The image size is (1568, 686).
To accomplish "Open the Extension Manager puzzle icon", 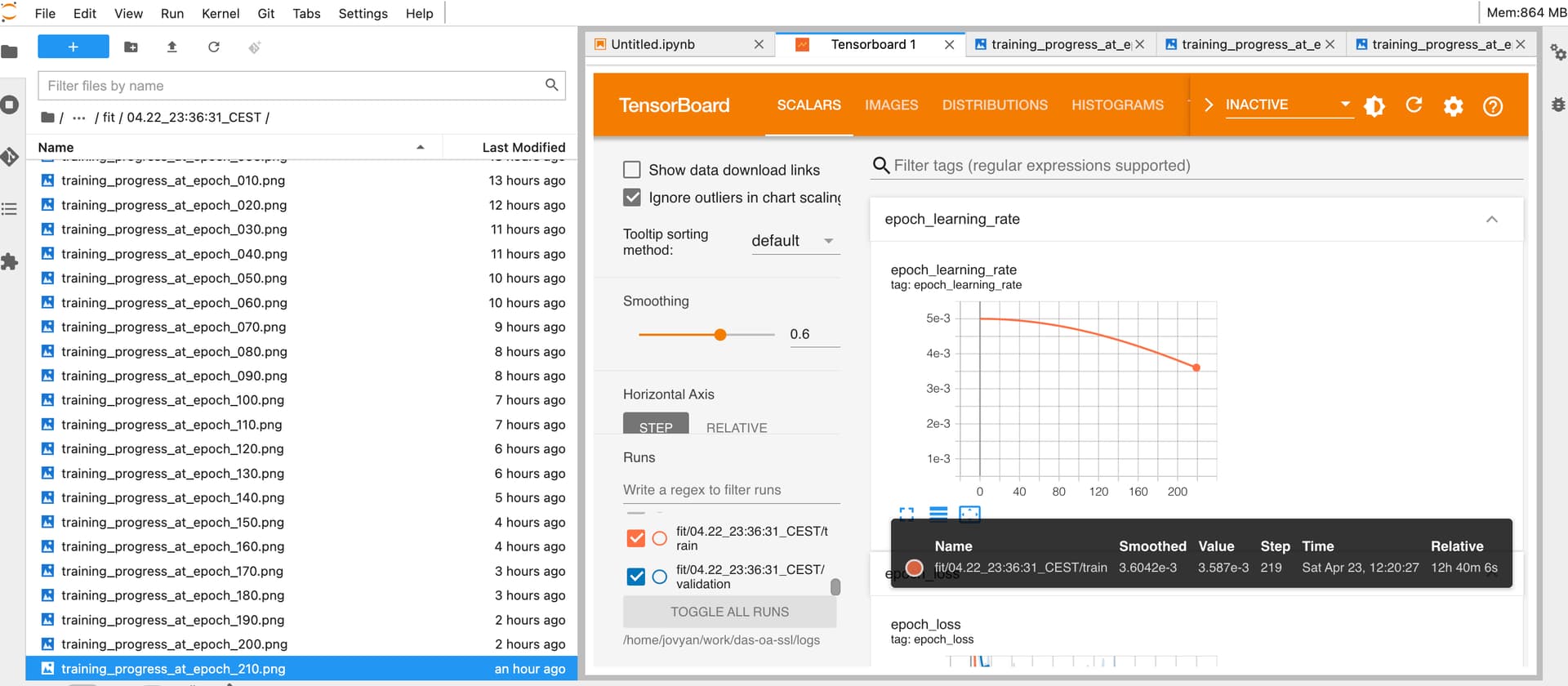I will [x=10, y=261].
